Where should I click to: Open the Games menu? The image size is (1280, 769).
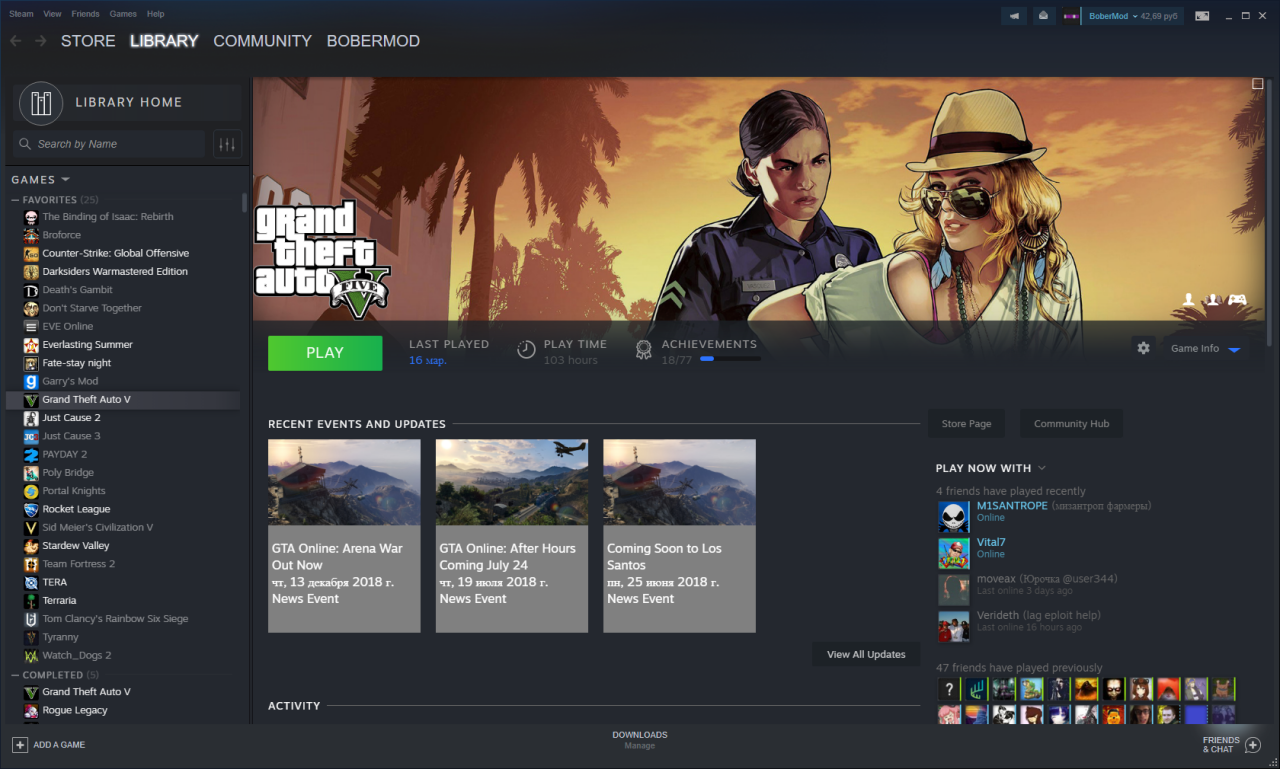click(x=123, y=14)
